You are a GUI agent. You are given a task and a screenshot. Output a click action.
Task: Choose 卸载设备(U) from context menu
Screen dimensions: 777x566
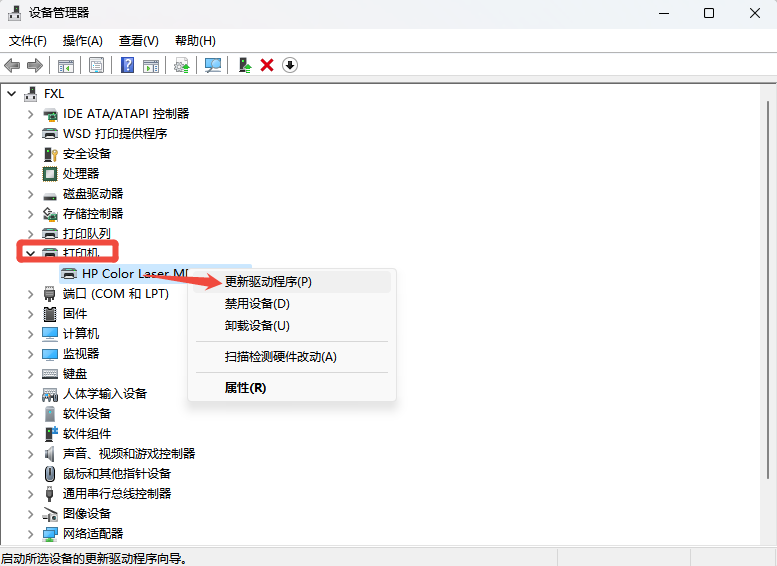(291, 326)
